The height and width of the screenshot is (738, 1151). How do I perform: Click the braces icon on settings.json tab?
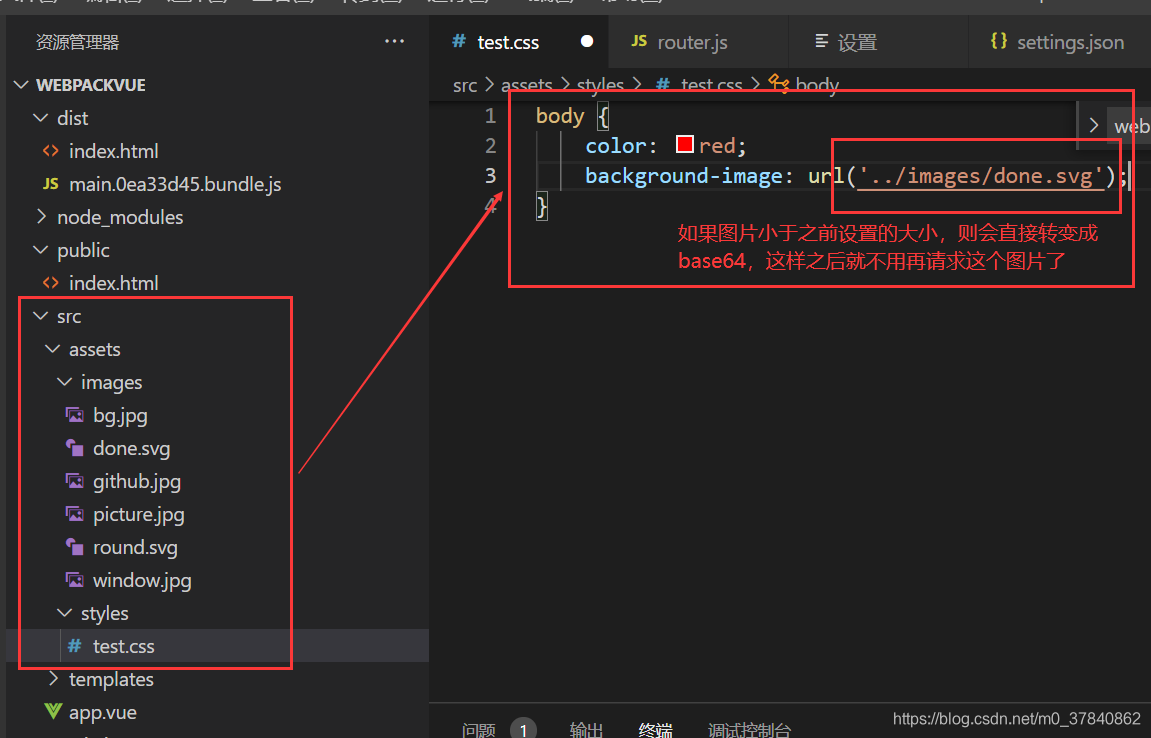tap(998, 41)
